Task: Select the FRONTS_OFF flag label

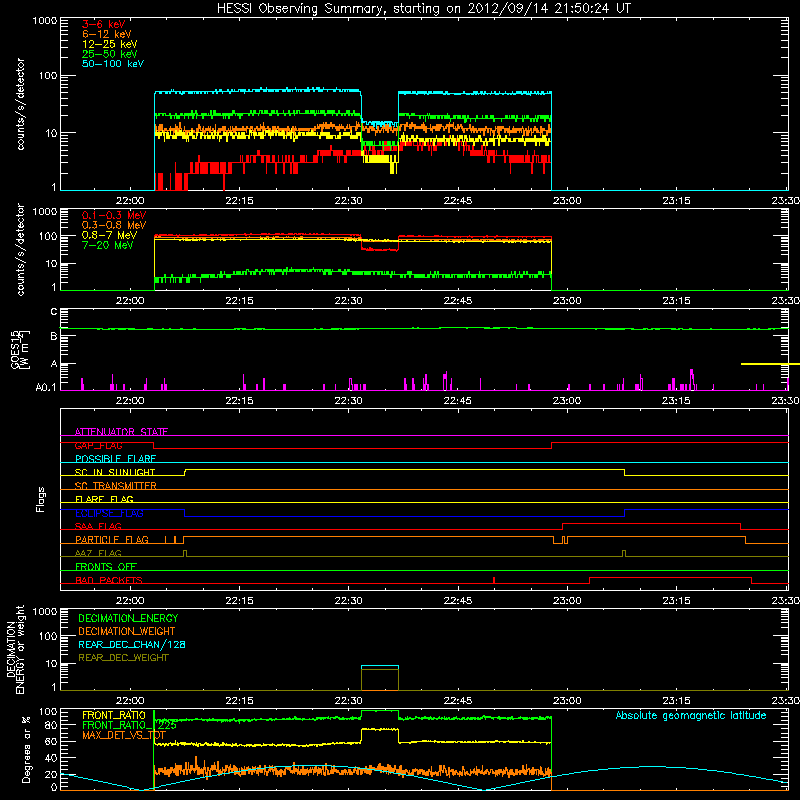Action: [106, 567]
